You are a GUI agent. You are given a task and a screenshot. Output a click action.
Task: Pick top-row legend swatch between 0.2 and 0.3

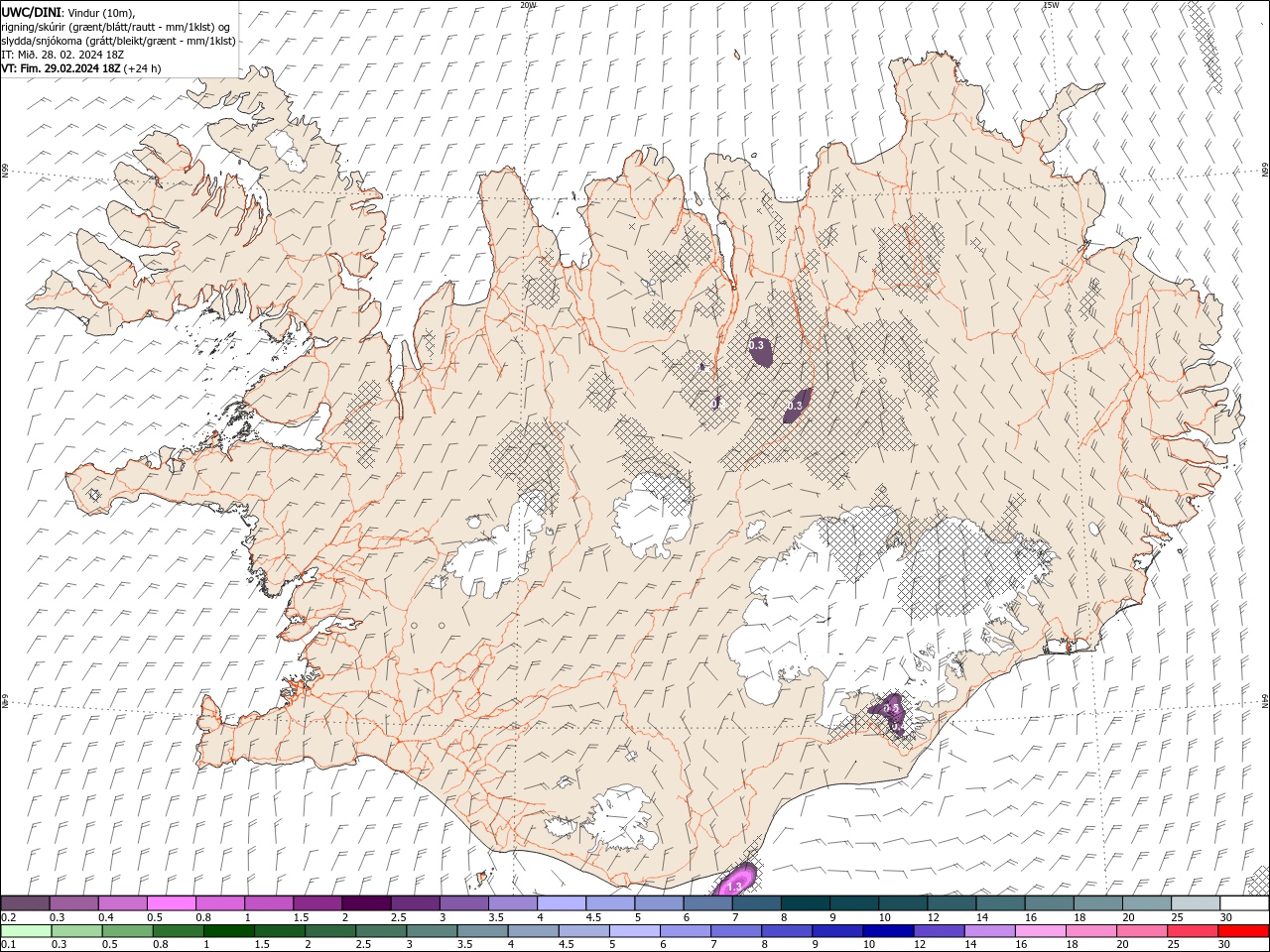click(x=25, y=903)
